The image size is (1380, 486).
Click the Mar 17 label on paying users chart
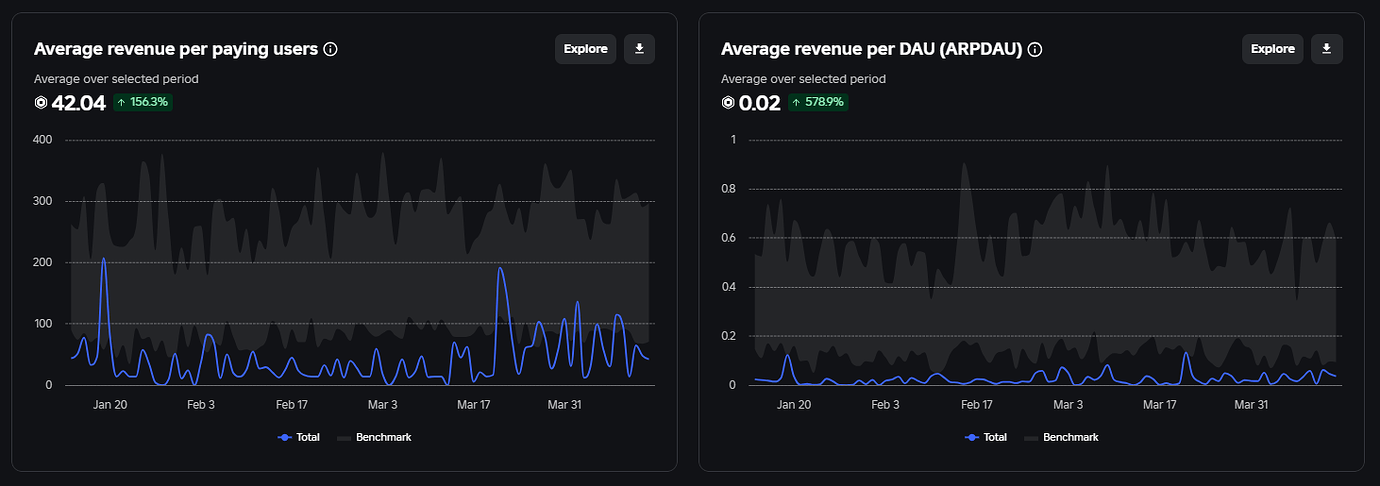click(x=475, y=404)
